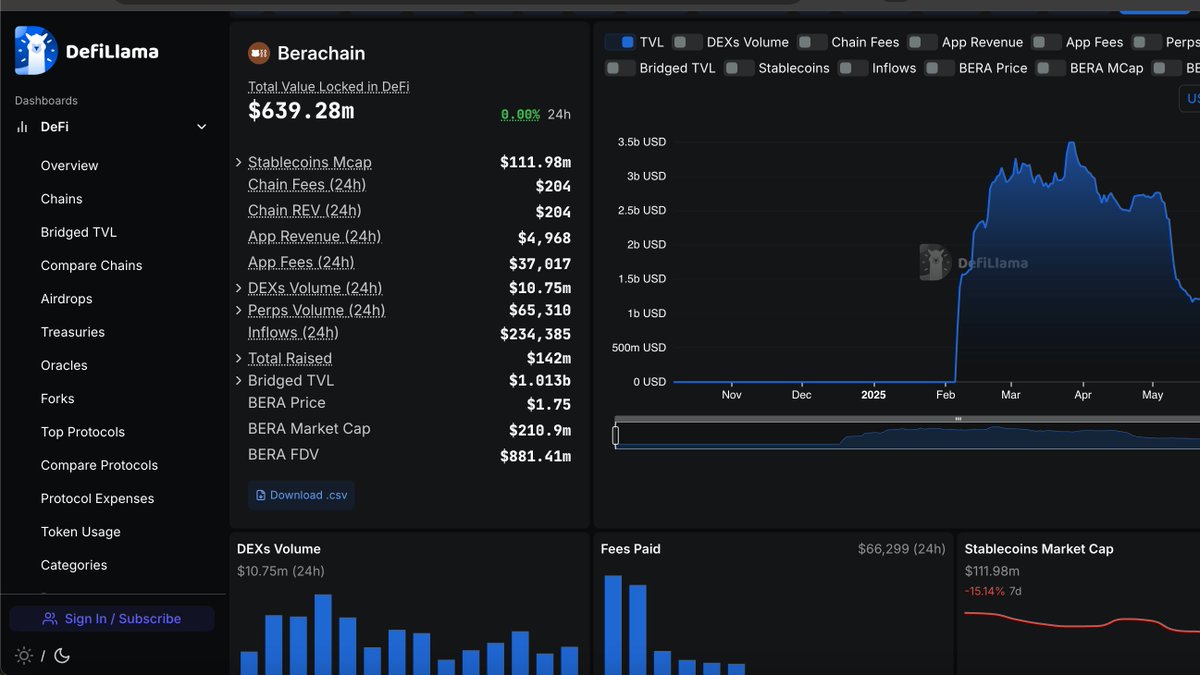Viewport: 1200px width, 675px height.
Task: Click tallest bar in DEXs Volume chart
Action: (x=323, y=635)
